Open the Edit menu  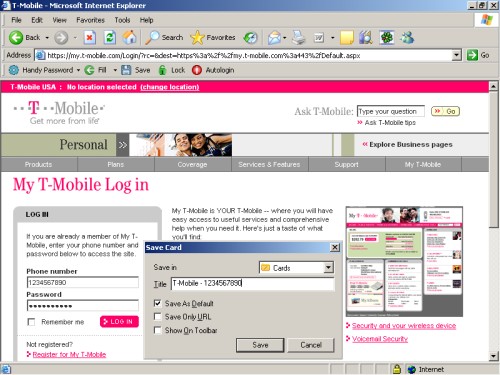click(37, 20)
